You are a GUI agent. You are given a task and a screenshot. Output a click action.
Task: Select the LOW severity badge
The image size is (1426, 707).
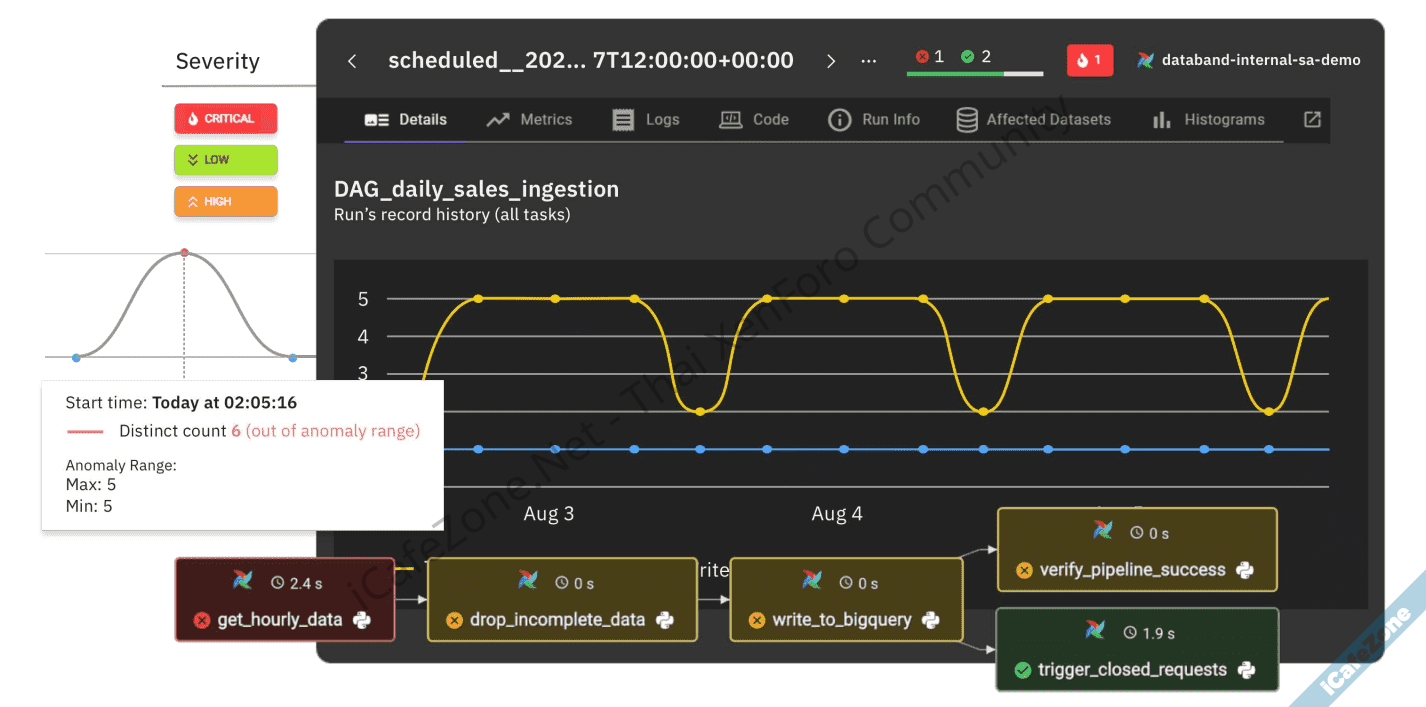click(x=225, y=160)
